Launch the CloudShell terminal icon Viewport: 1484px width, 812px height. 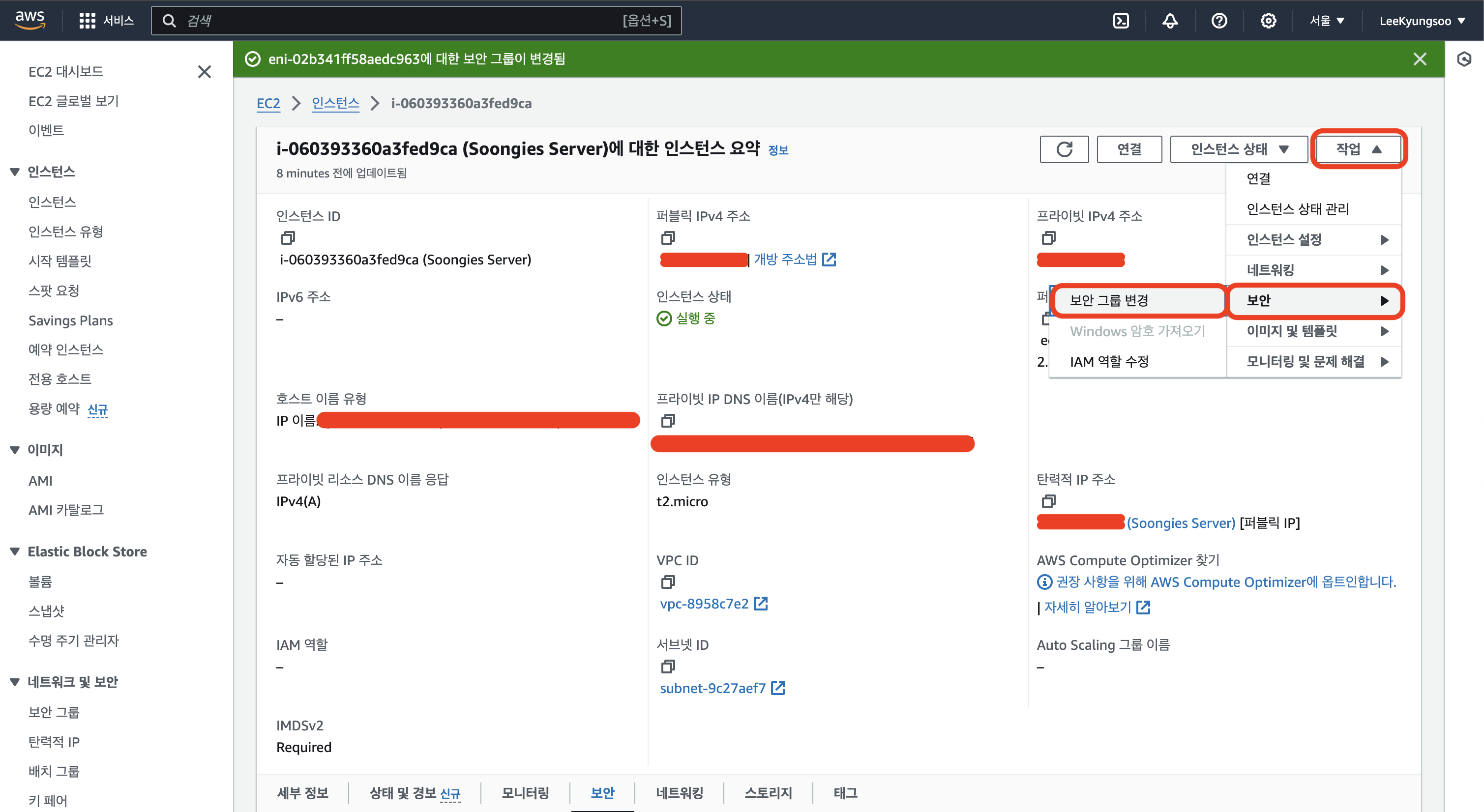[x=1121, y=21]
